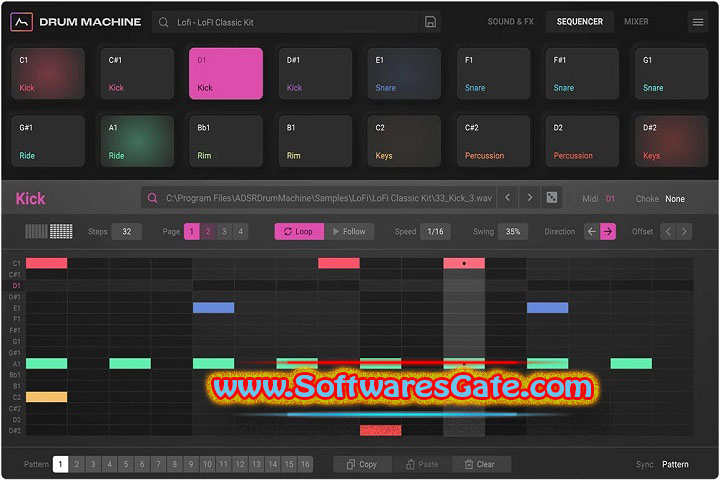Trigger the G#1 Ride pad
Viewport: 720px width, 480px height.
click(48, 141)
